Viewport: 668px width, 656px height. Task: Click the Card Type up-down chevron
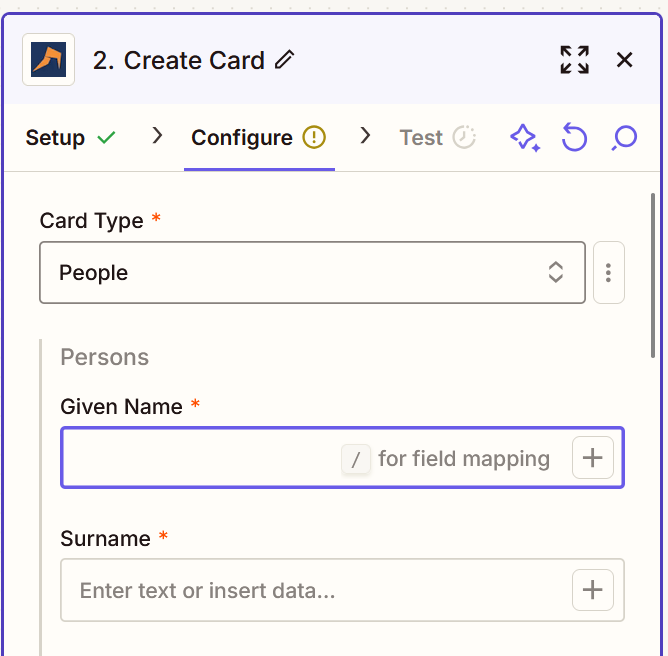click(x=556, y=272)
